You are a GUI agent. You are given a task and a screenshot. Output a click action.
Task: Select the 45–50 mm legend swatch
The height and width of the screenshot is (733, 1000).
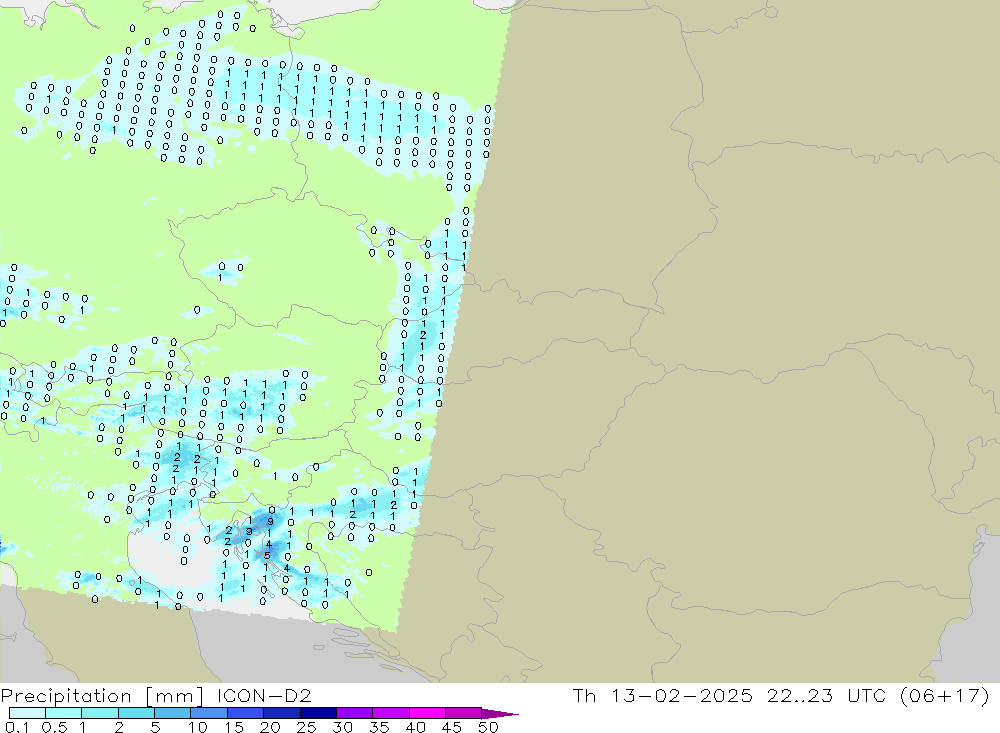(x=464, y=713)
